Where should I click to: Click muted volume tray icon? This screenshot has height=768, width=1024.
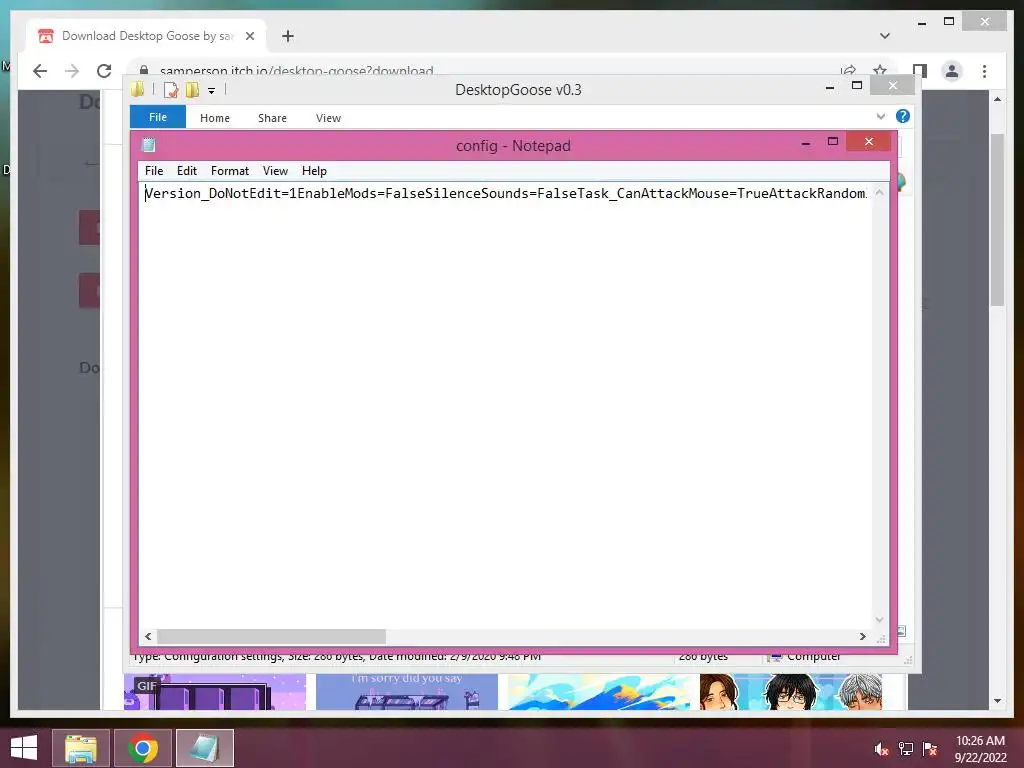tap(882, 749)
